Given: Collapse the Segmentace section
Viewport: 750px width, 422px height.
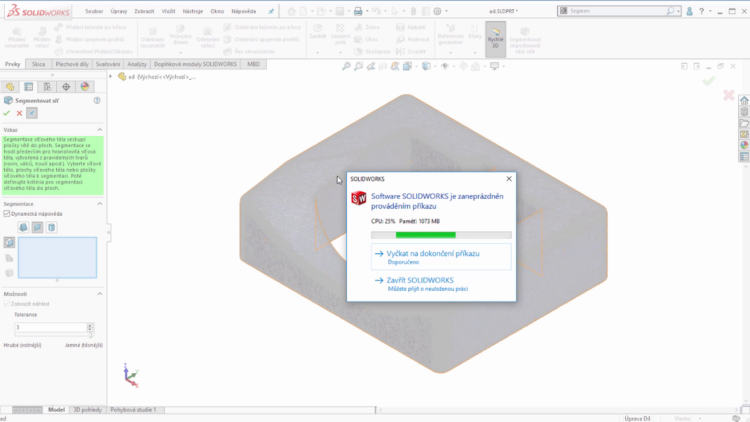Looking at the screenshot, I should click(x=99, y=204).
